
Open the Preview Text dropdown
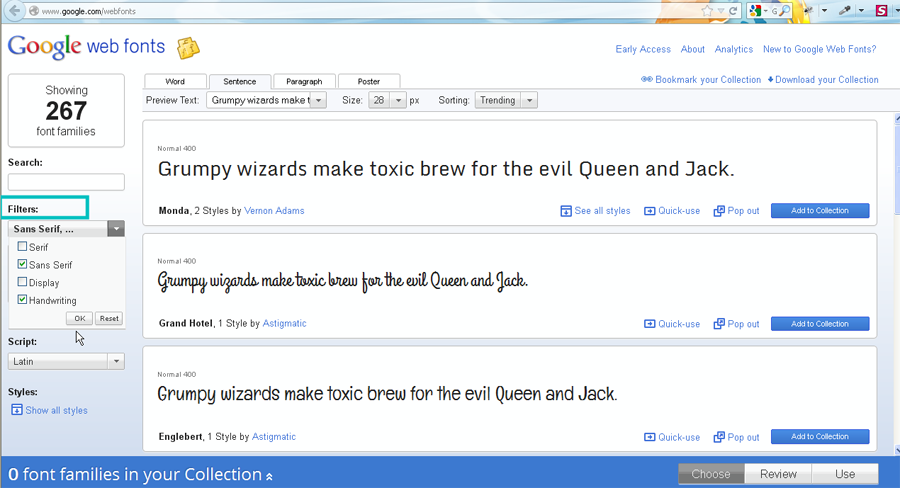[319, 100]
